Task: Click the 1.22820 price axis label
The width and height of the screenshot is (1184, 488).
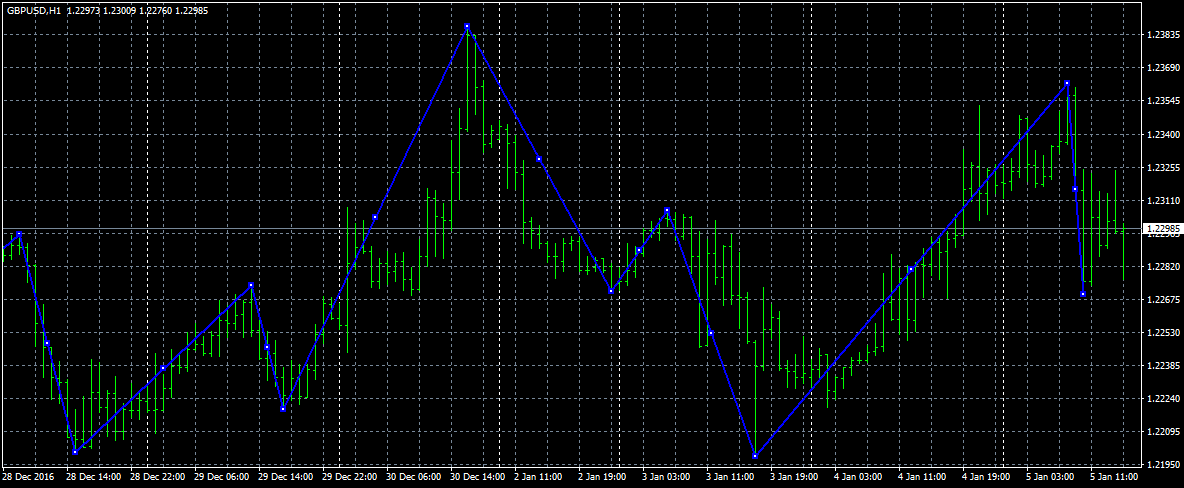Action: (x=1162, y=267)
